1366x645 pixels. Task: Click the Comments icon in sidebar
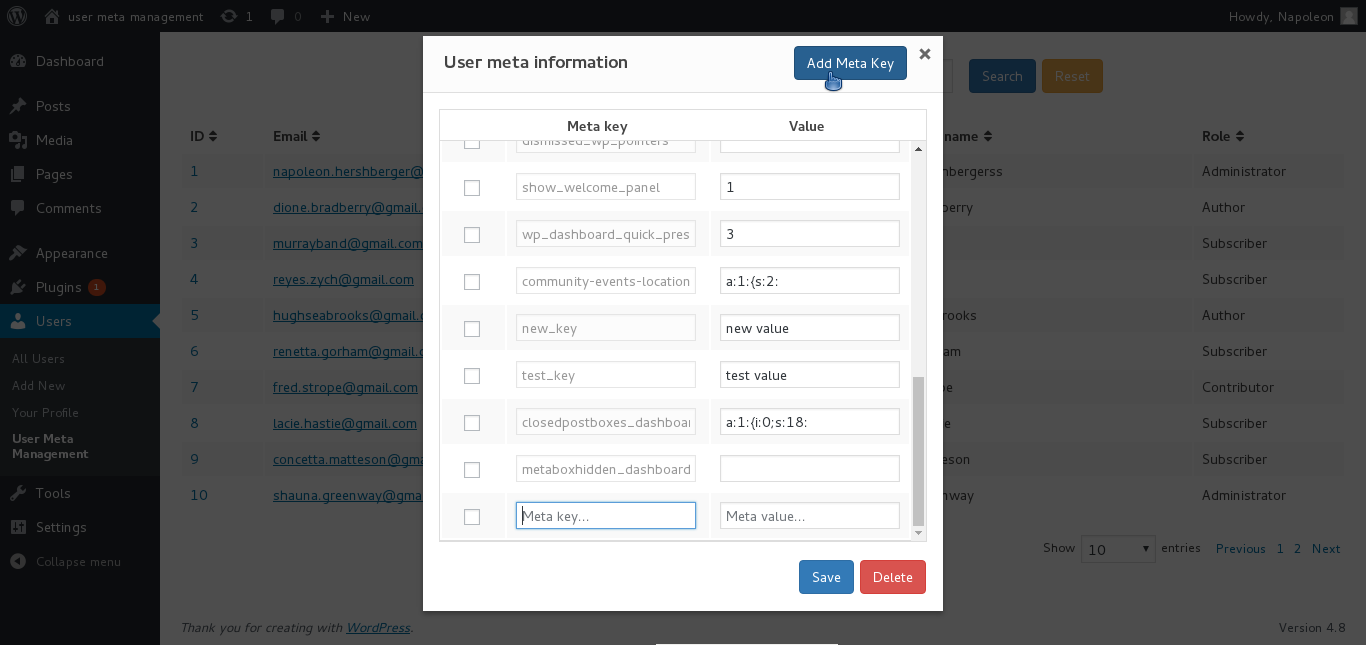18,208
